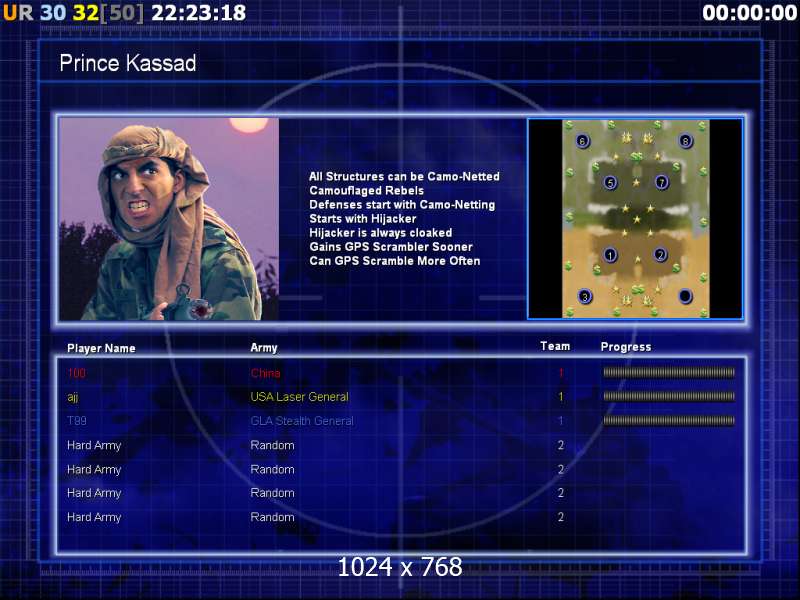Click the "GLA Stealth General" army entry

[x=302, y=421]
